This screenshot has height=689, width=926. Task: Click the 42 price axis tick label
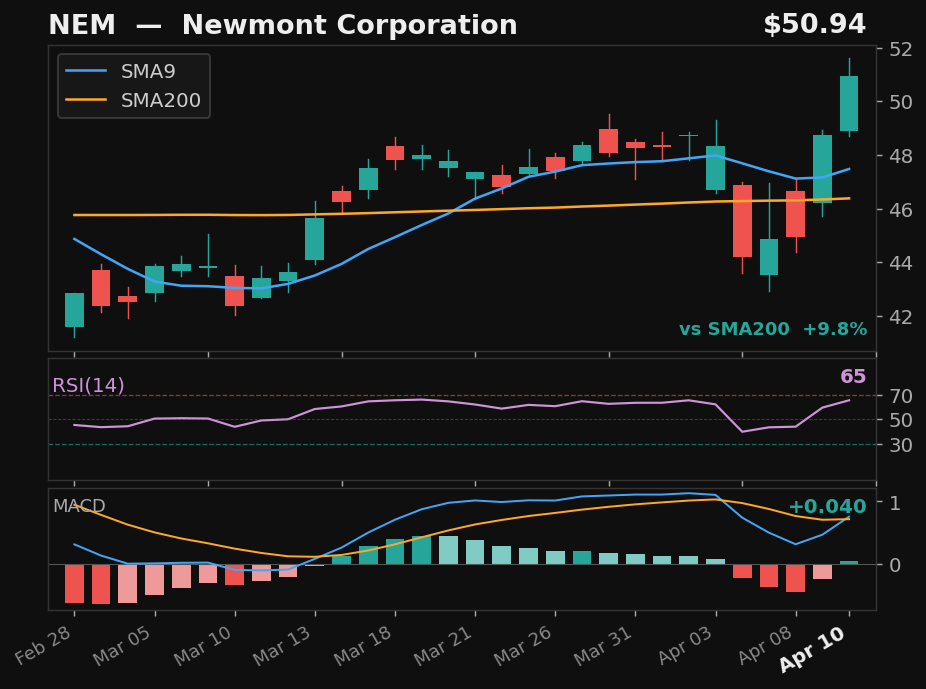pos(901,316)
